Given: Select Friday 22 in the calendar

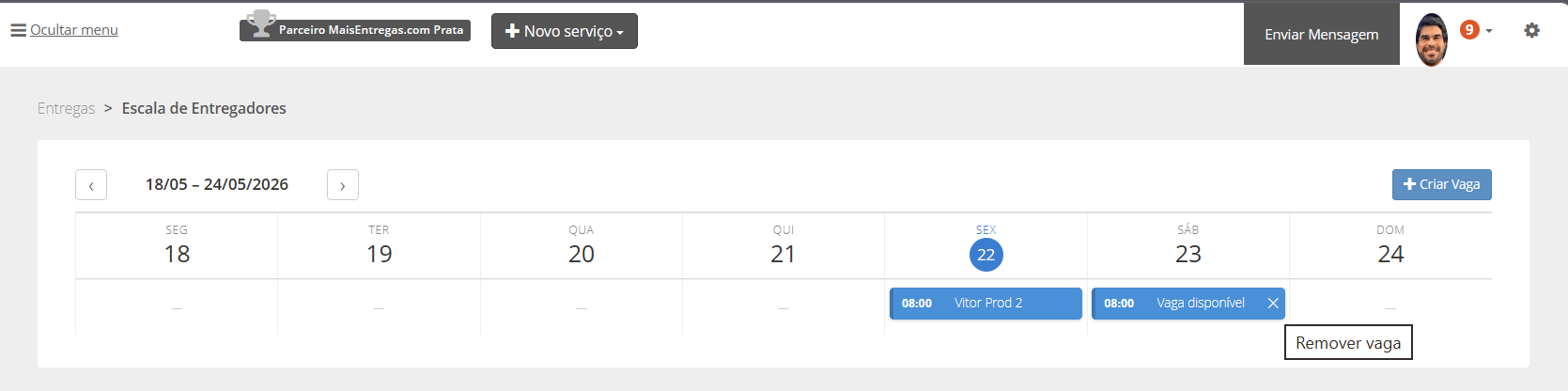Looking at the screenshot, I should 986,255.
